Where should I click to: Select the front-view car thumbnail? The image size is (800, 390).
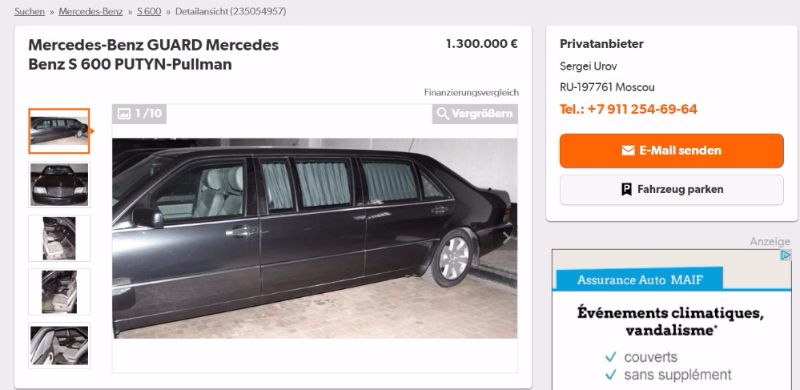[59, 185]
